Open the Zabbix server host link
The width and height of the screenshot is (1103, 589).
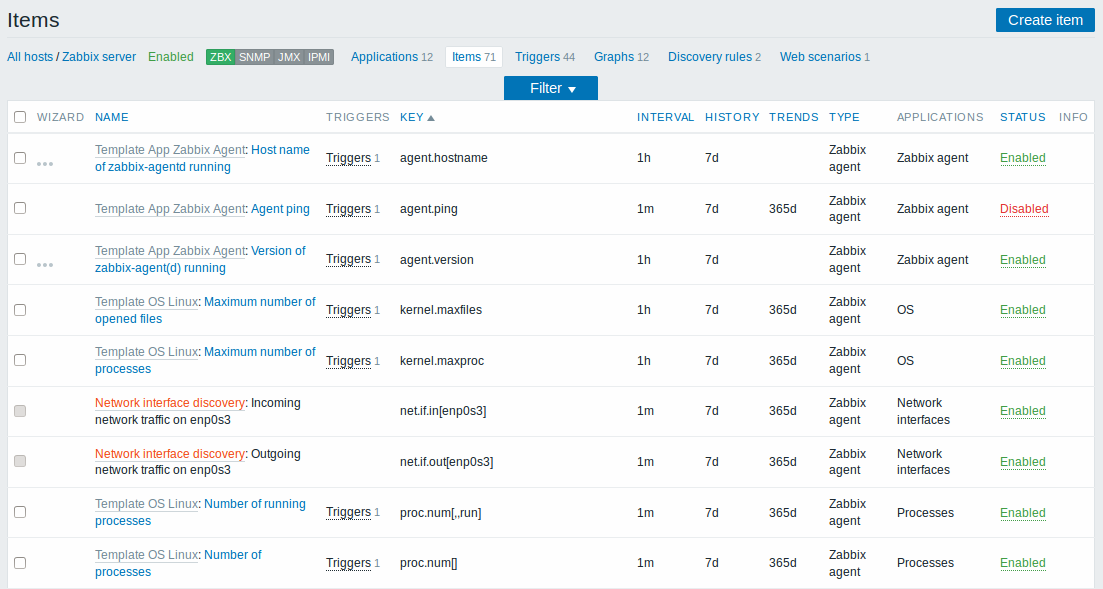coord(99,57)
